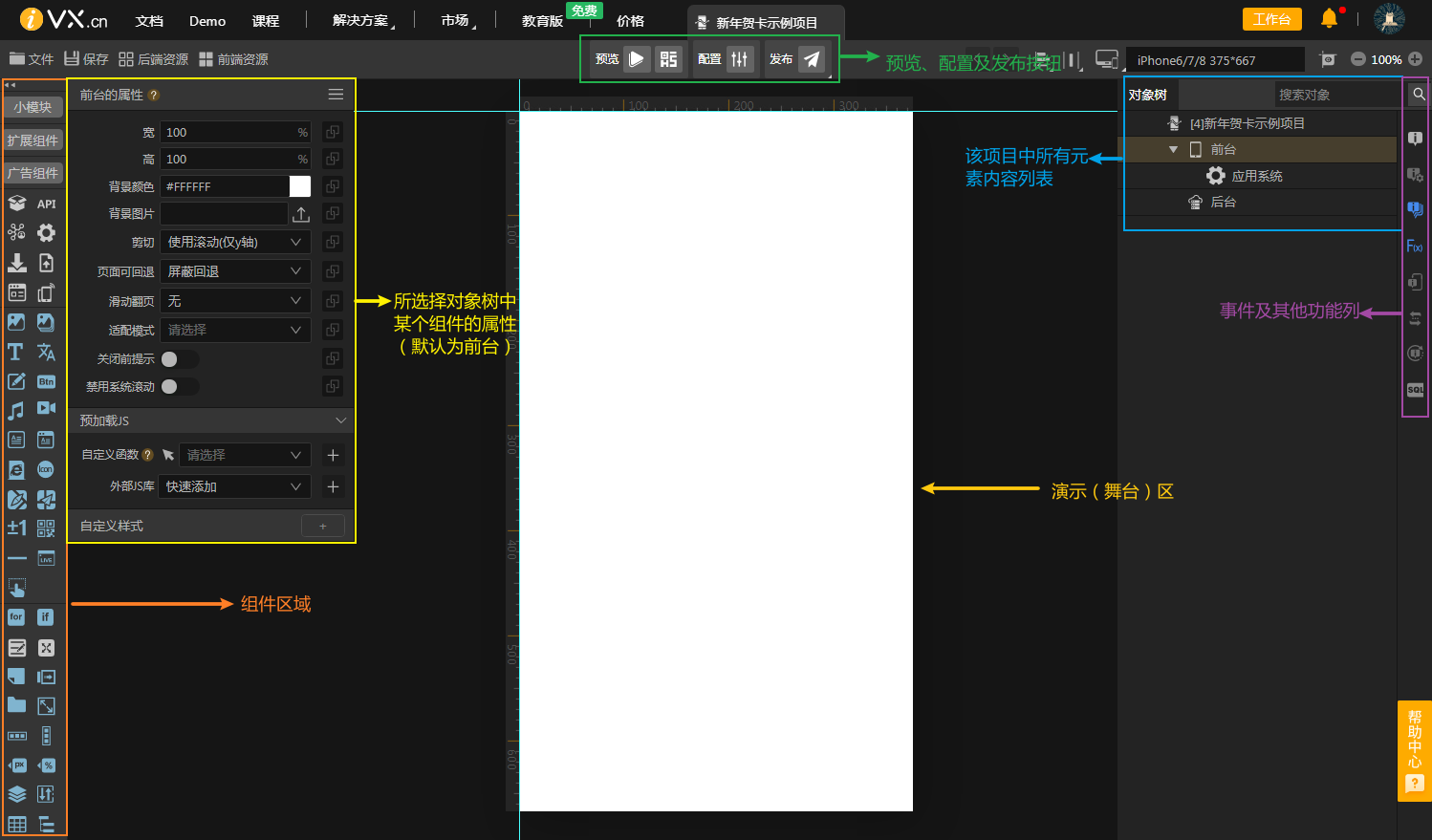Open the 页面可回退 dropdown
This screenshot has width=1432, height=840.
coord(235,271)
